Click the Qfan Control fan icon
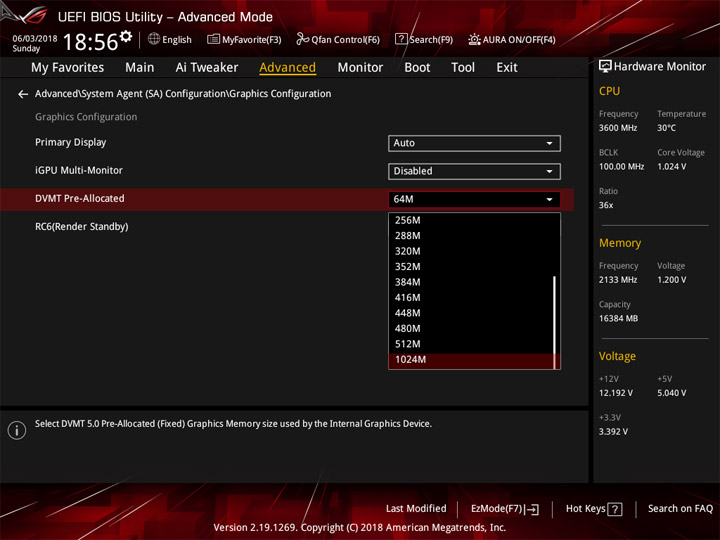 pos(302,39)
